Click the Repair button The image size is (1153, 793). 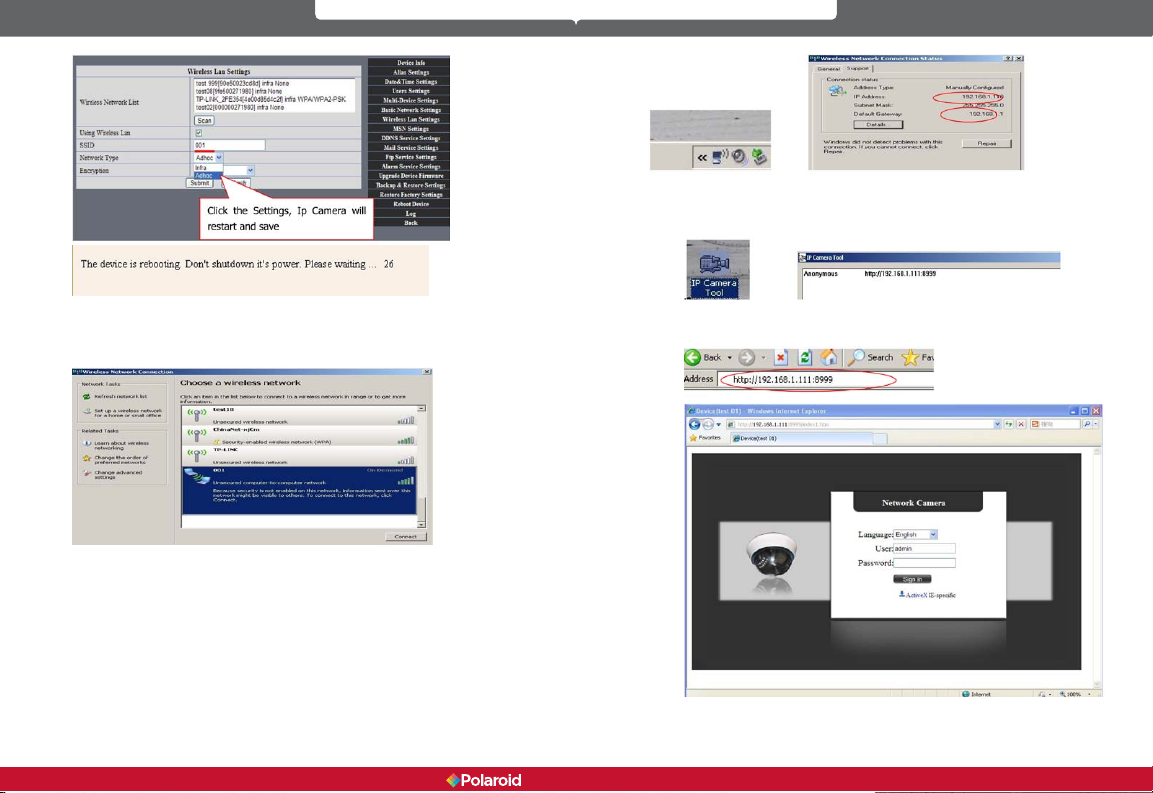987,143
